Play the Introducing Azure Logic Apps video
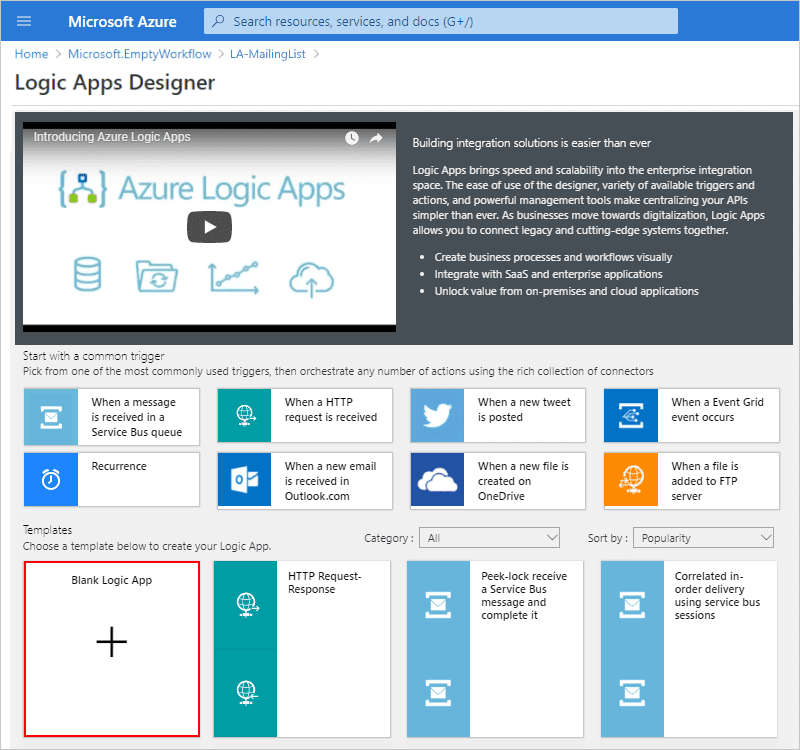Image resolution: width=800 pixels, height=750 pixels. [209, 227]
